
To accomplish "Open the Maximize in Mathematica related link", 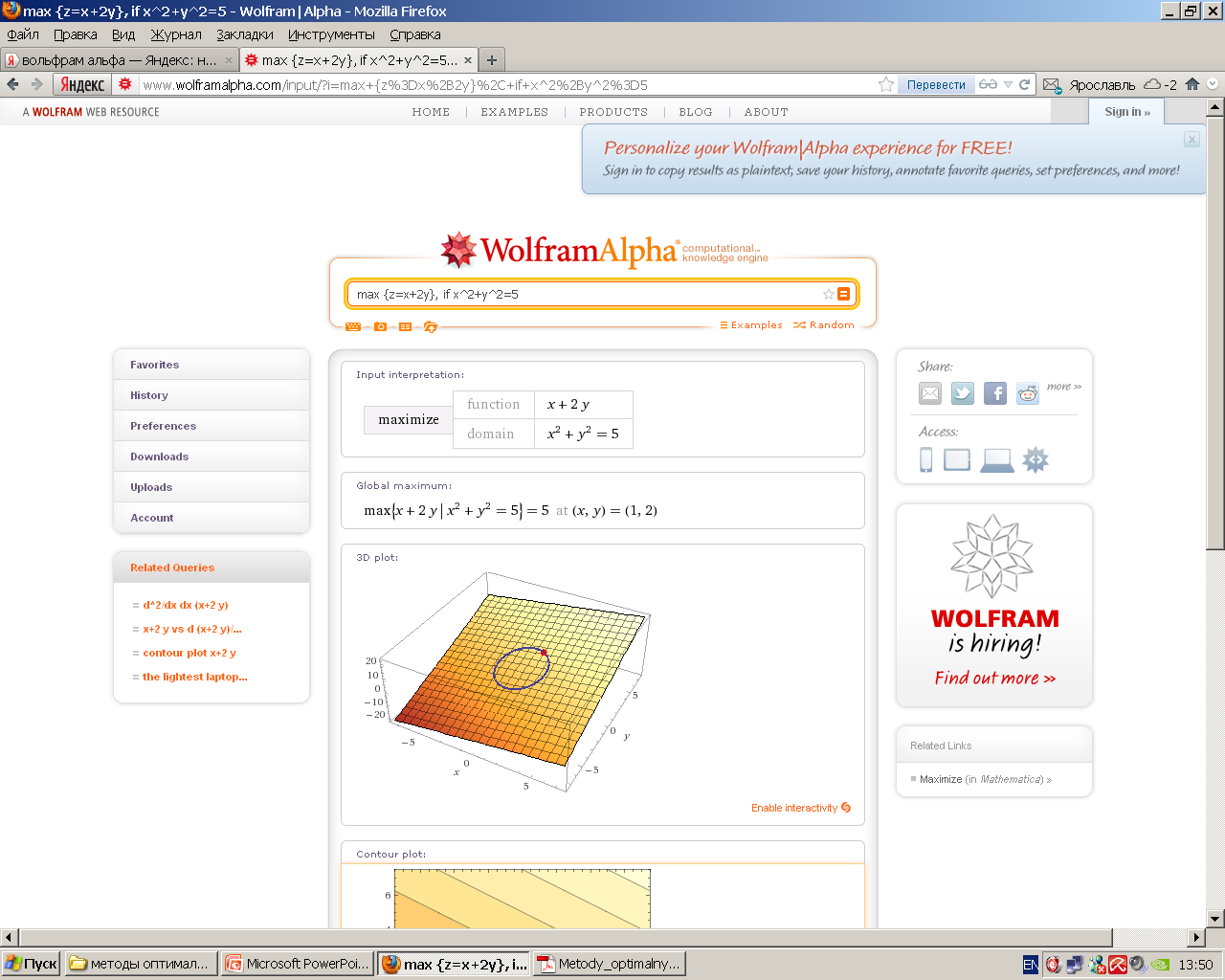I will click(x=986, y=779).
